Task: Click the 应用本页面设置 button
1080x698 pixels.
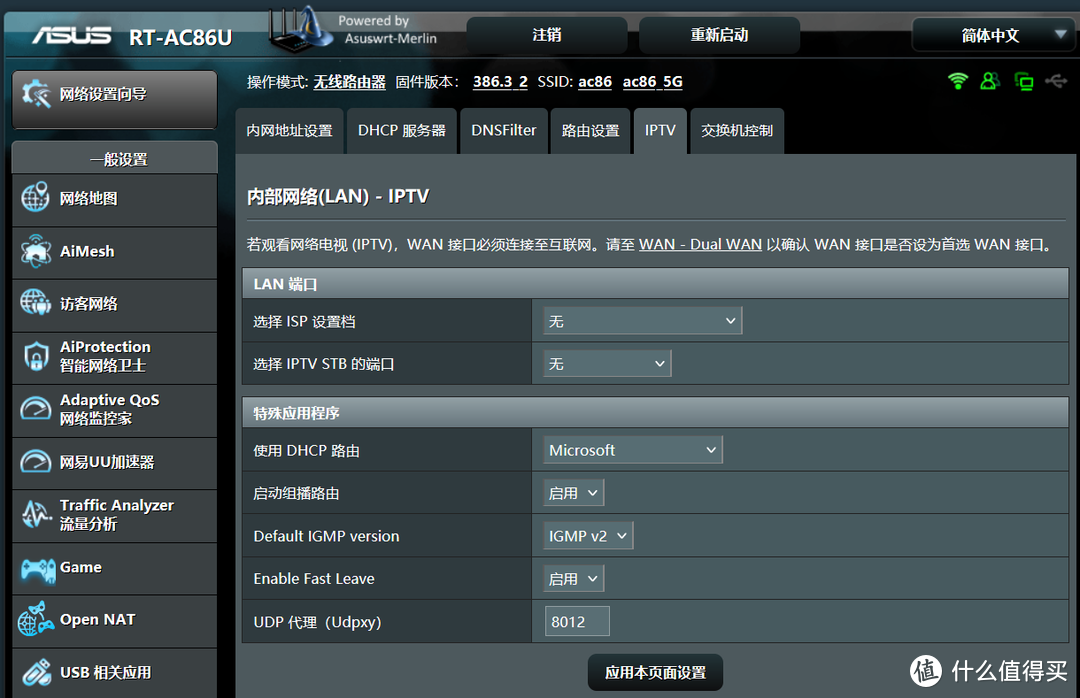Action: [655, 672]
